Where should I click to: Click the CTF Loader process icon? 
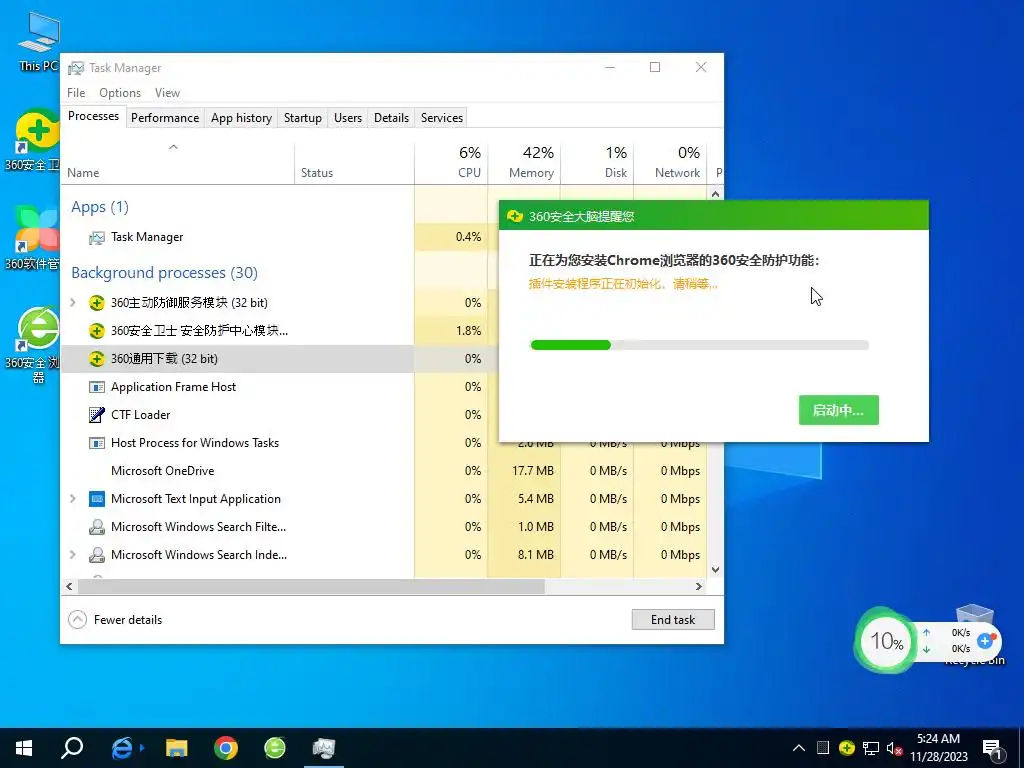tap(97, 415)
